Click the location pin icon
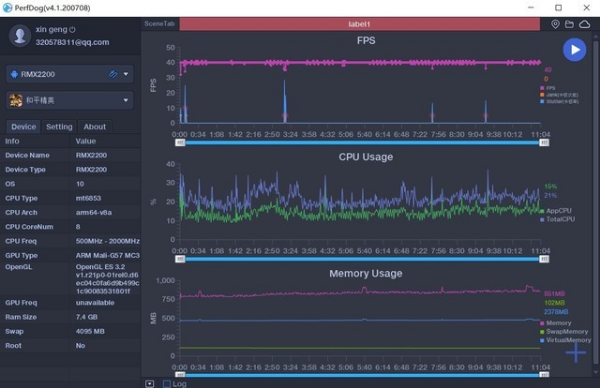This screenshot has height=388, width=600. pyautogui.click(x=555, y=24)
